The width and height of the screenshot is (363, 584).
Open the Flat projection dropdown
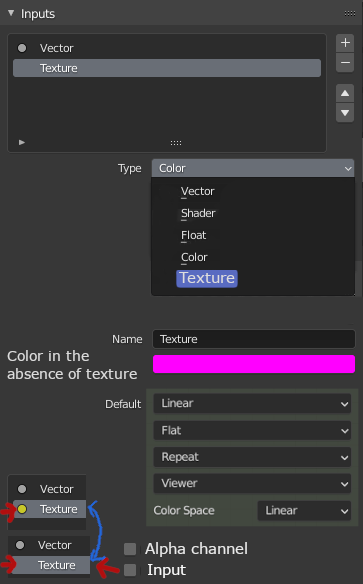(252, 431)
